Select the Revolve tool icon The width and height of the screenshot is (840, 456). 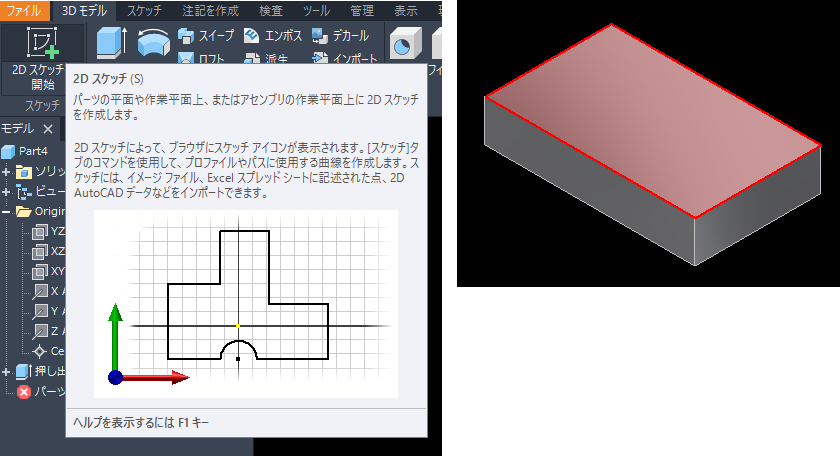153,42
